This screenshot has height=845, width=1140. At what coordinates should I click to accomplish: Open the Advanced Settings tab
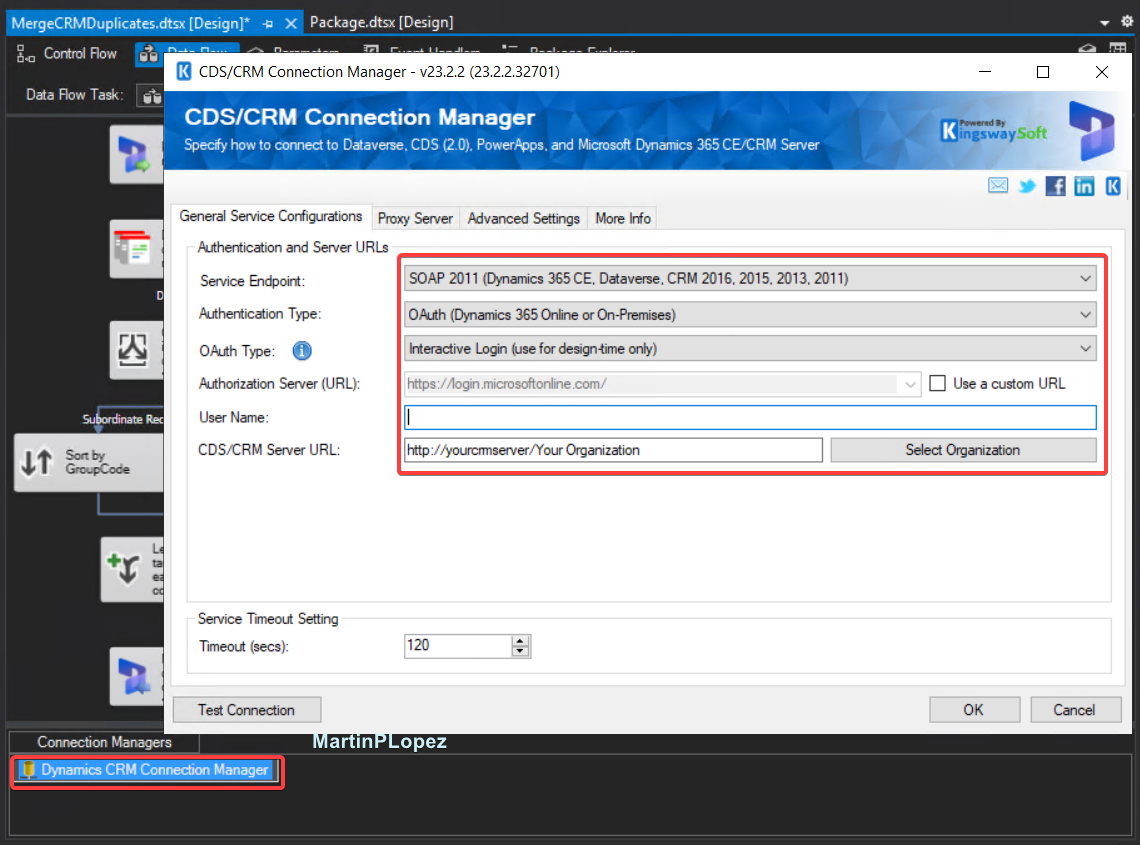(523, 218)
